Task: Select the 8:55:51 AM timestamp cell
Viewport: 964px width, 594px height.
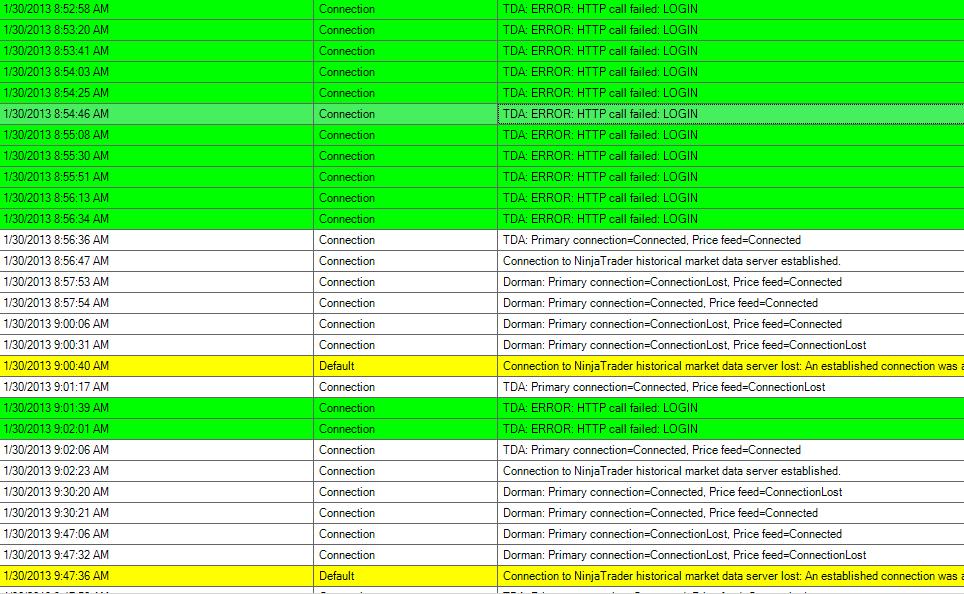Action: pos(156,176)
